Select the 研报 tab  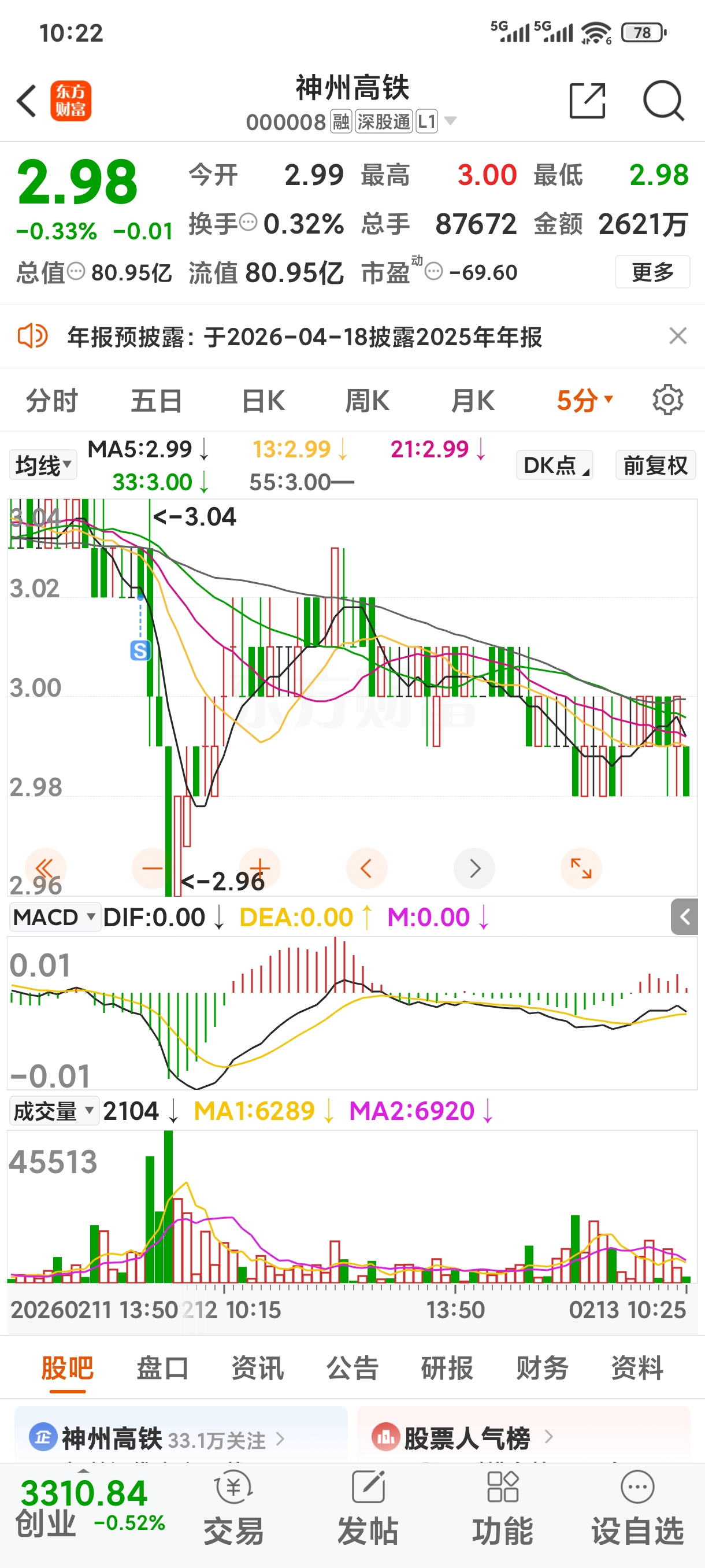tap(447, 1368)
